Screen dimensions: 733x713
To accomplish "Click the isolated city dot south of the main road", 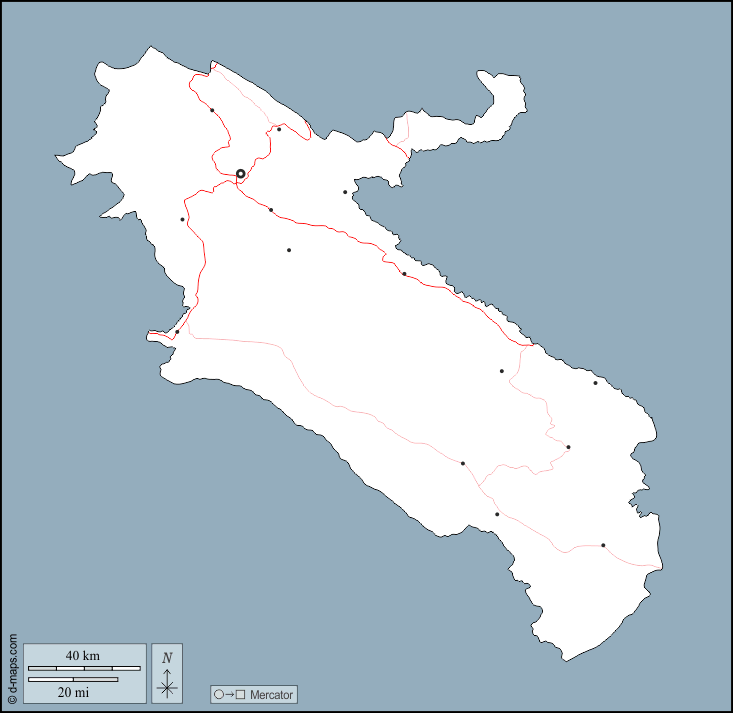I will pos(289,250).
